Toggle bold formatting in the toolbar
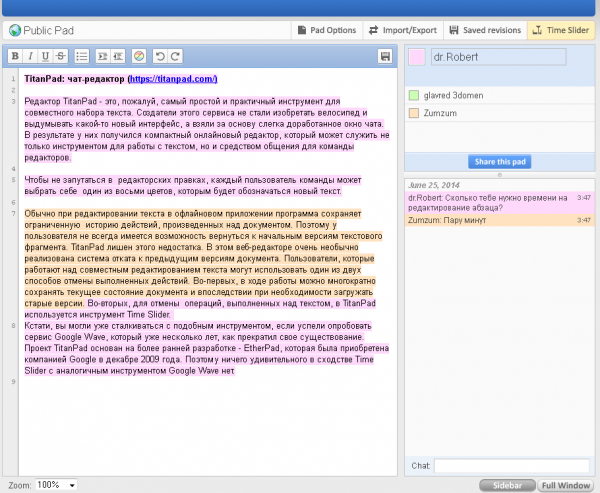This screenshot has width=600, height=493. 17,55
